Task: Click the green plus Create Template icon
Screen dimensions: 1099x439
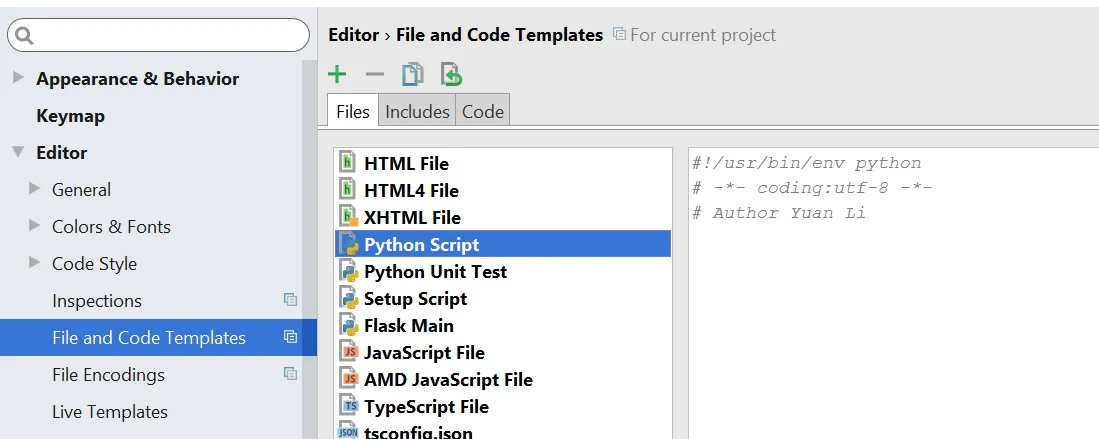Action: click(x=338, y=74)
